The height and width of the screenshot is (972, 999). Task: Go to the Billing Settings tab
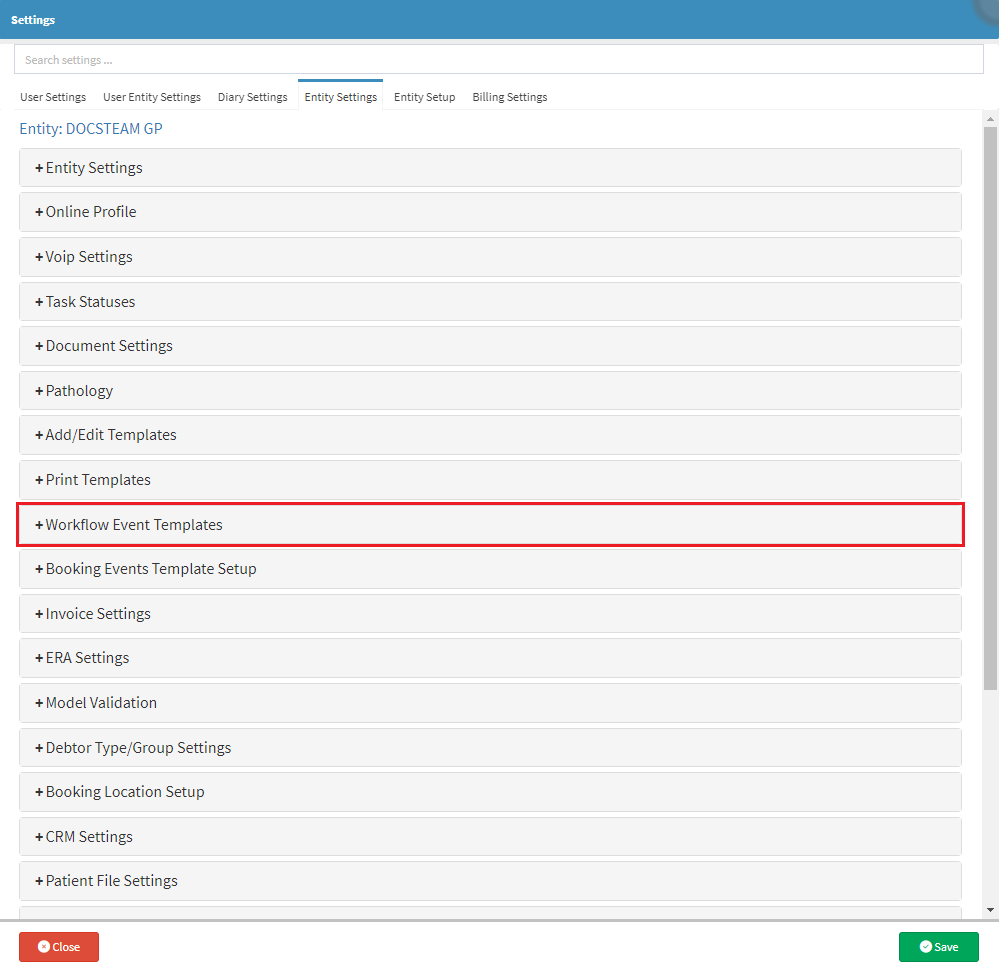click(x=510, y=97)
